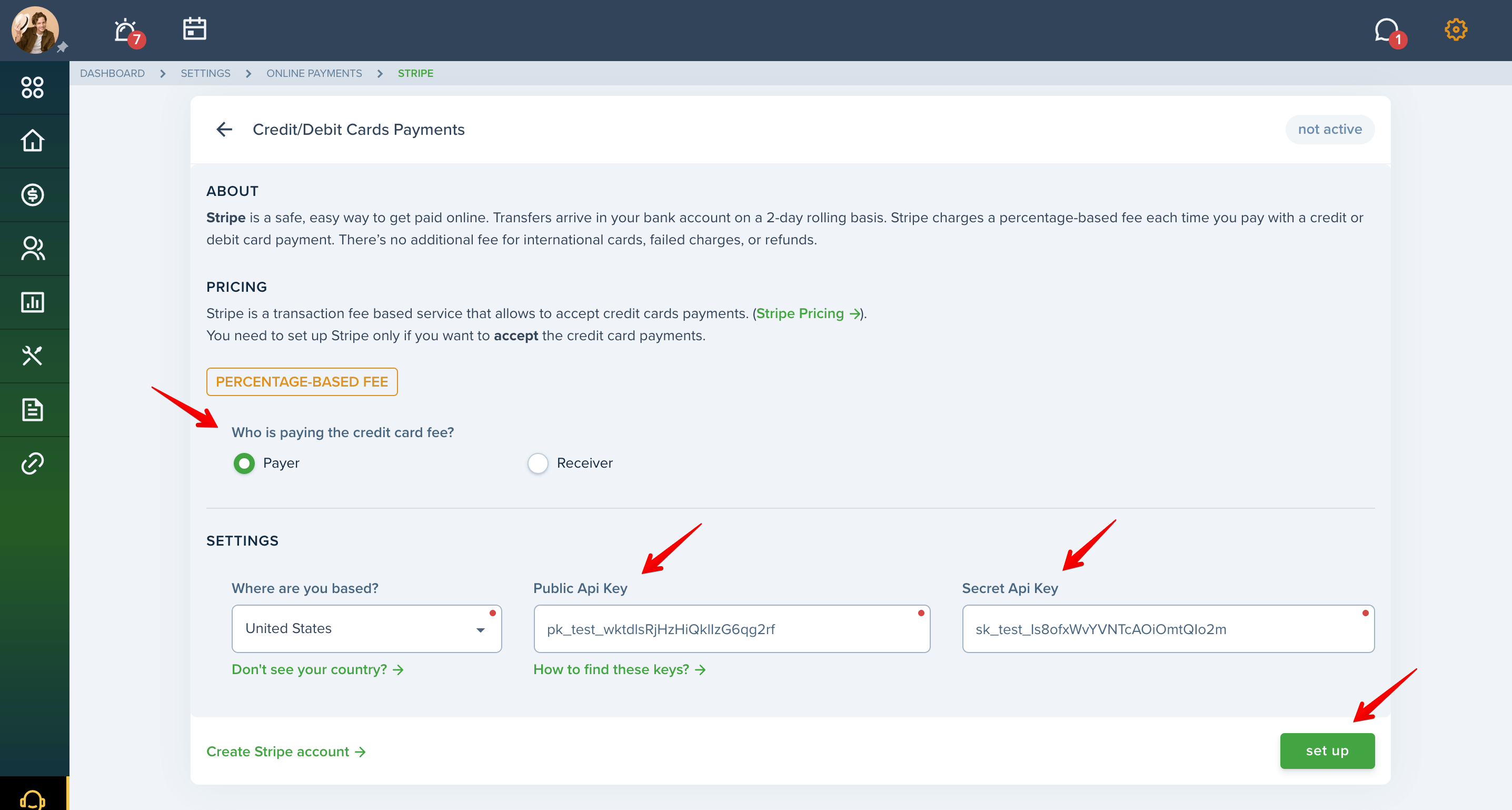This screenshot has height=810, width=1512.
Task: Open the user profile avatar
Action: 35,30
